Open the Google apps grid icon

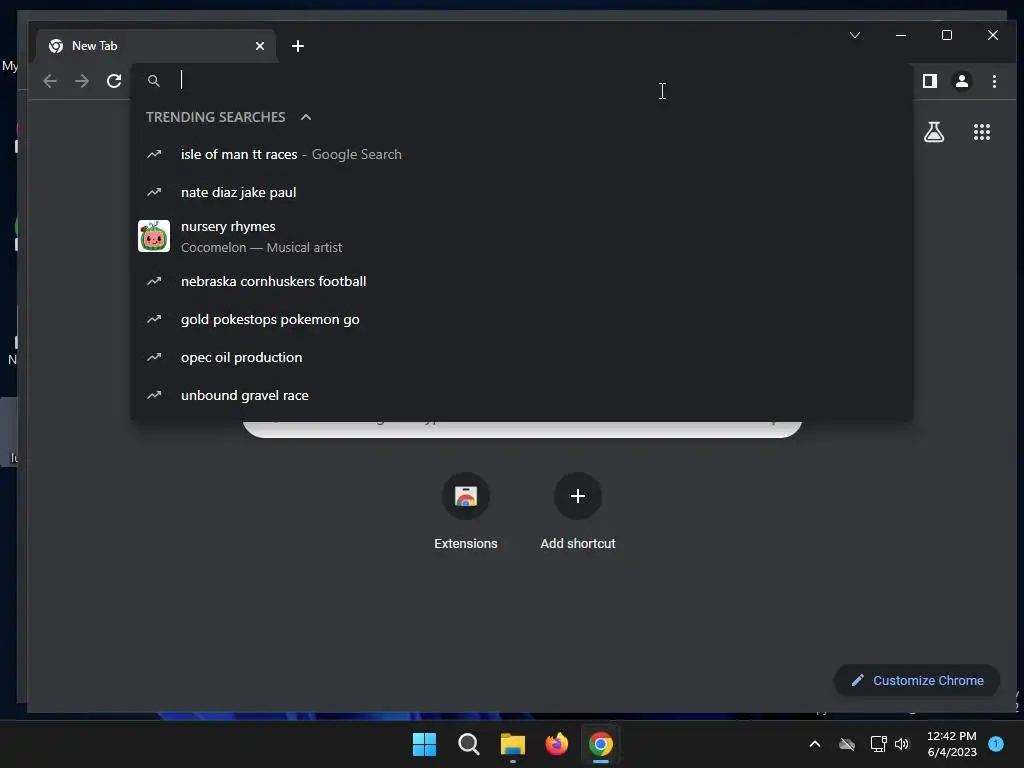pos(982,133)
